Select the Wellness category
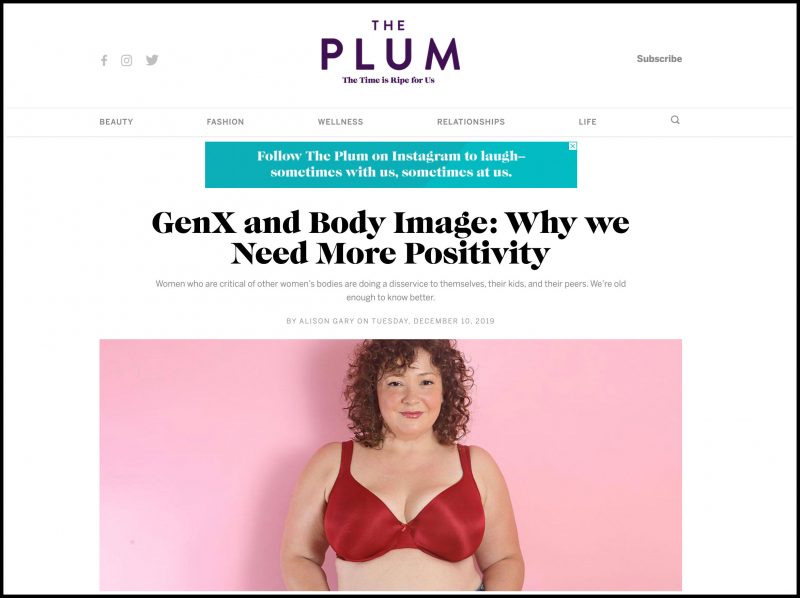This screenshot has width=800, height=598. pyautogui.click(x=340, y=122)
